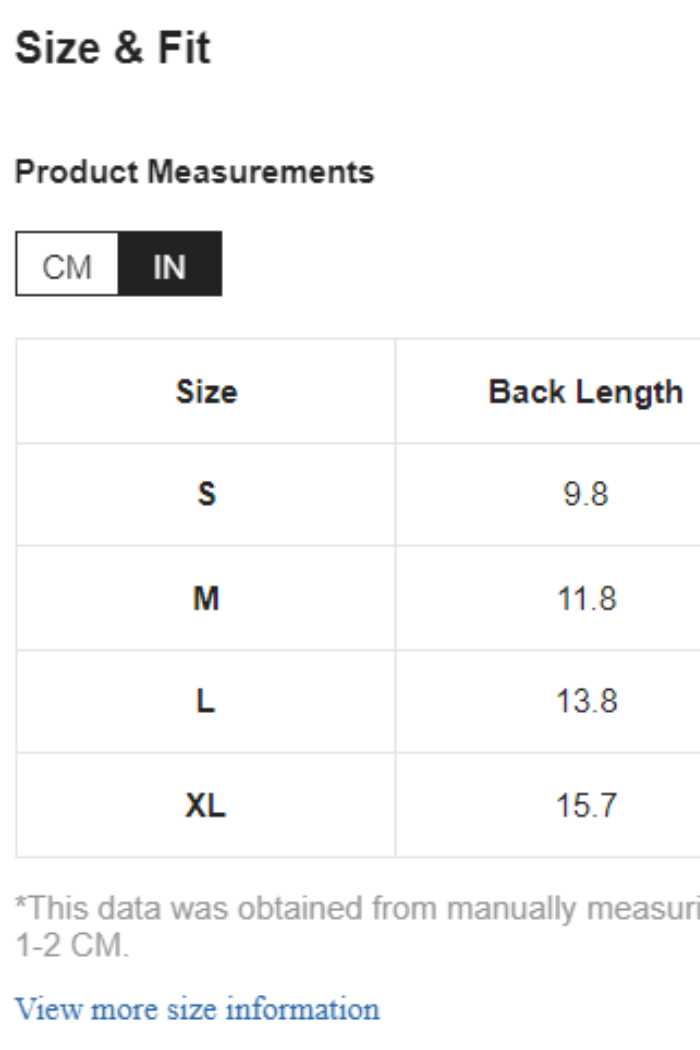
Task: Click the 11.8 back length value
Action: coord(585,598)
